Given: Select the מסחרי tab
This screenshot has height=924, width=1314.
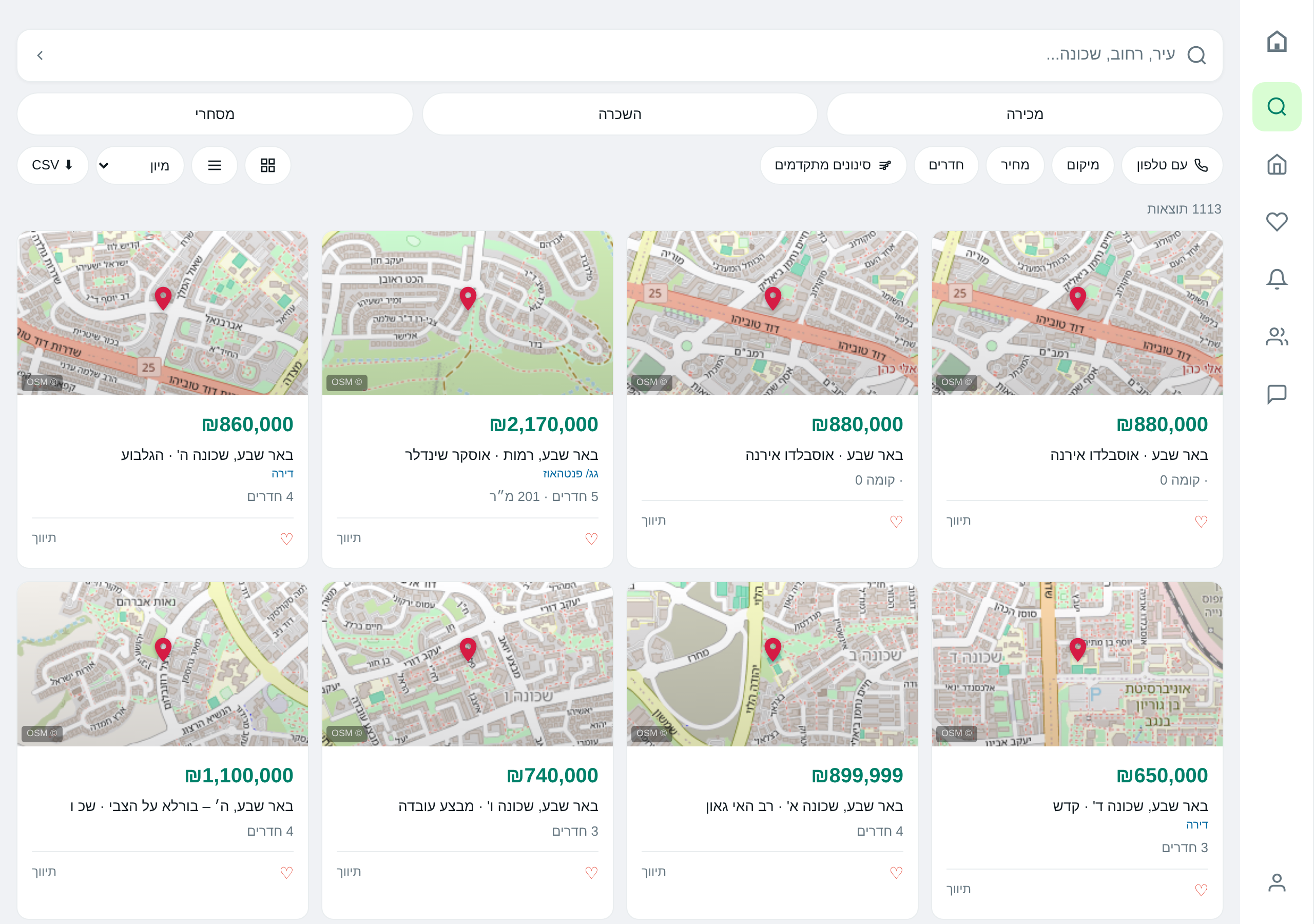Looking at the screenshot, I should tap(215, 114).
